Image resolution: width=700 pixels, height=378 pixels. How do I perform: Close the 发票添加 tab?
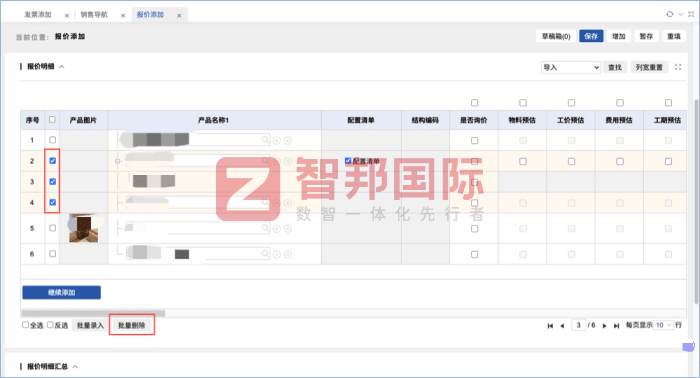click(x=67, y=16)
